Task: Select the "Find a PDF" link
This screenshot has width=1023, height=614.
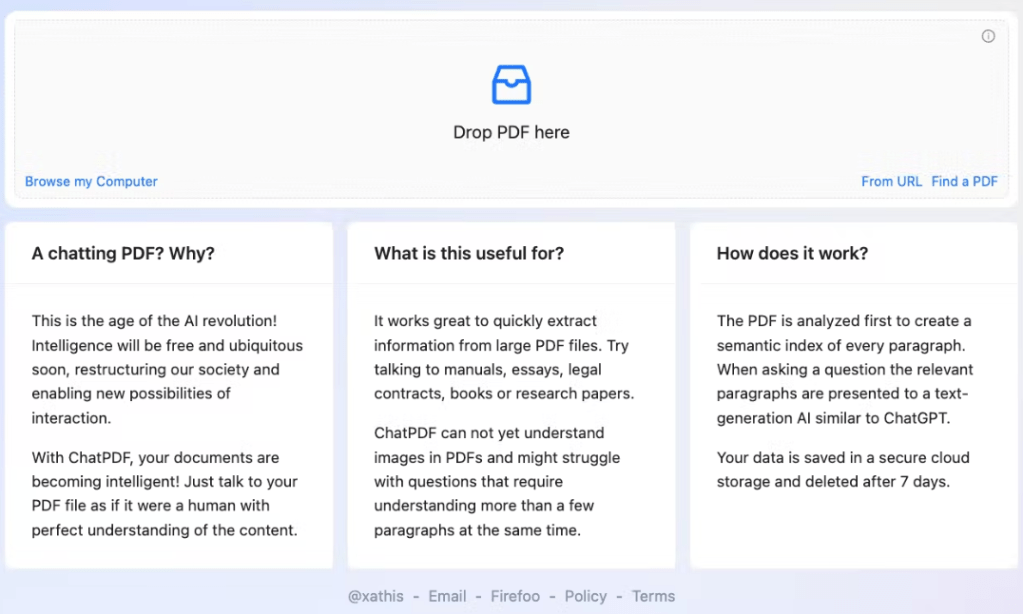Action: click(964, 181)
